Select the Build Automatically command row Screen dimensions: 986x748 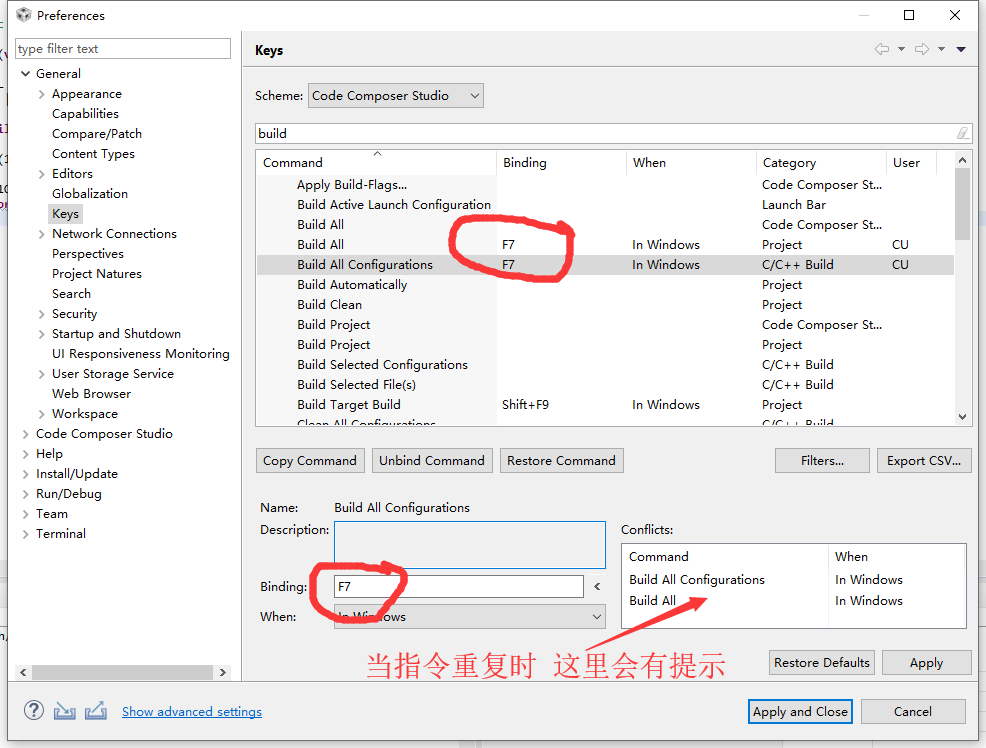605,285
